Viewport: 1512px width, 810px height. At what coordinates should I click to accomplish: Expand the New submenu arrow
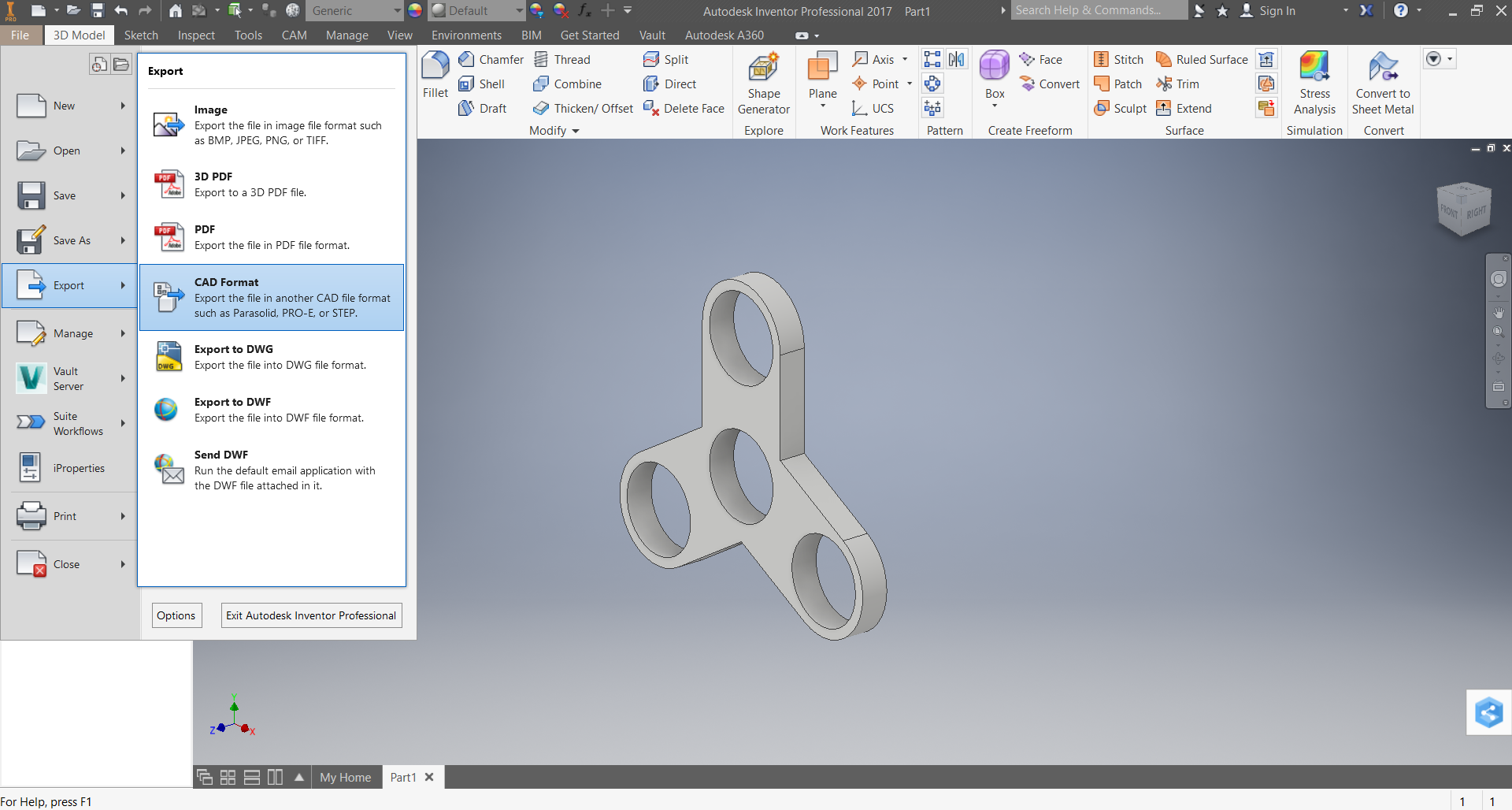point(123,106)
